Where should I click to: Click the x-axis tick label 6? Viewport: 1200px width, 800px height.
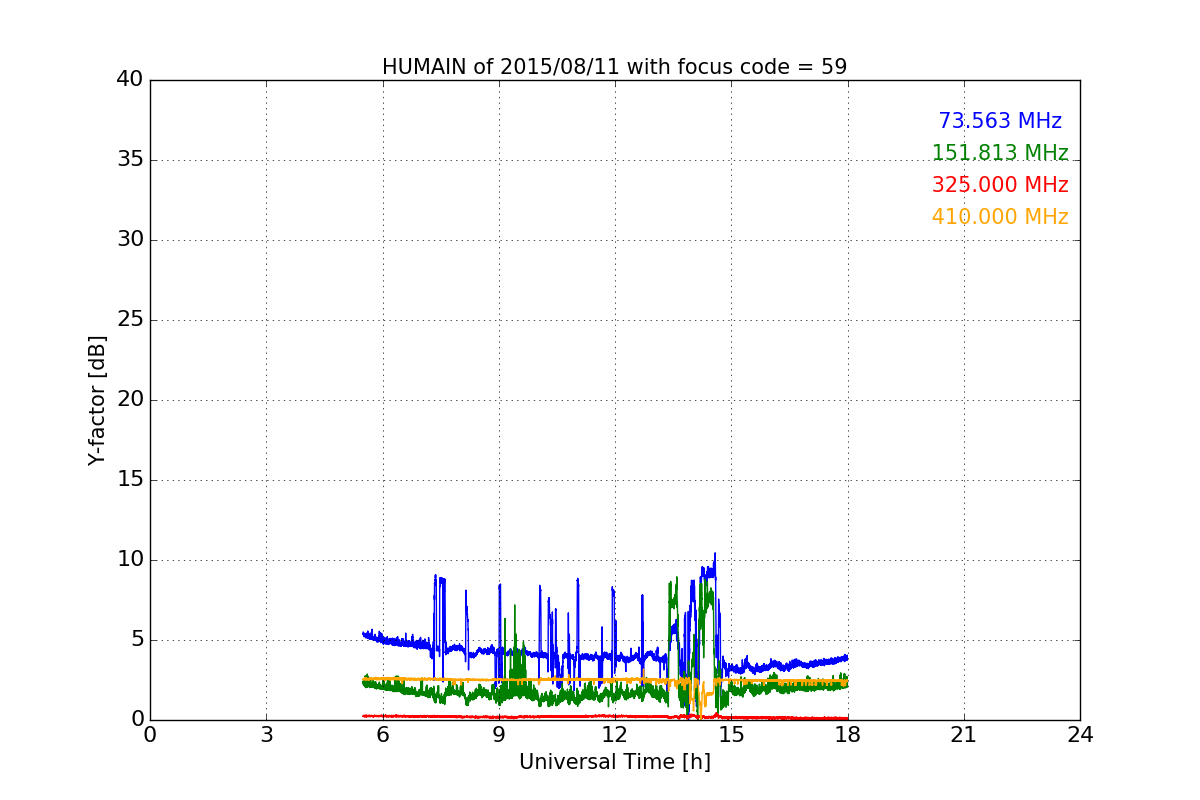[x=382, y=735]
